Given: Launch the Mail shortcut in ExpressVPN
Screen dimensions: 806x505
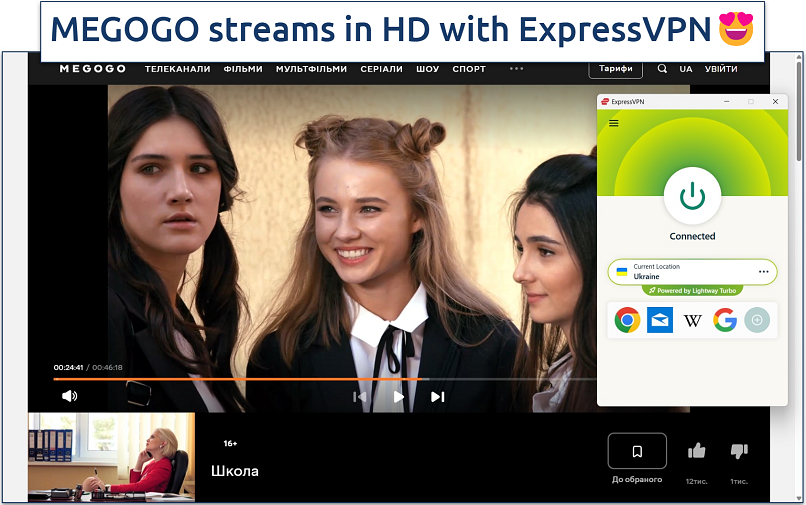Looking at the screenshot, I should [x=660, y=320].
